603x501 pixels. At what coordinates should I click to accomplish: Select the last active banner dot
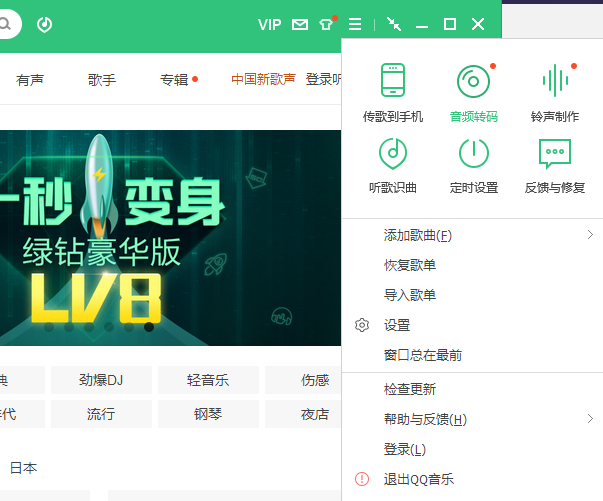(149, 327)
